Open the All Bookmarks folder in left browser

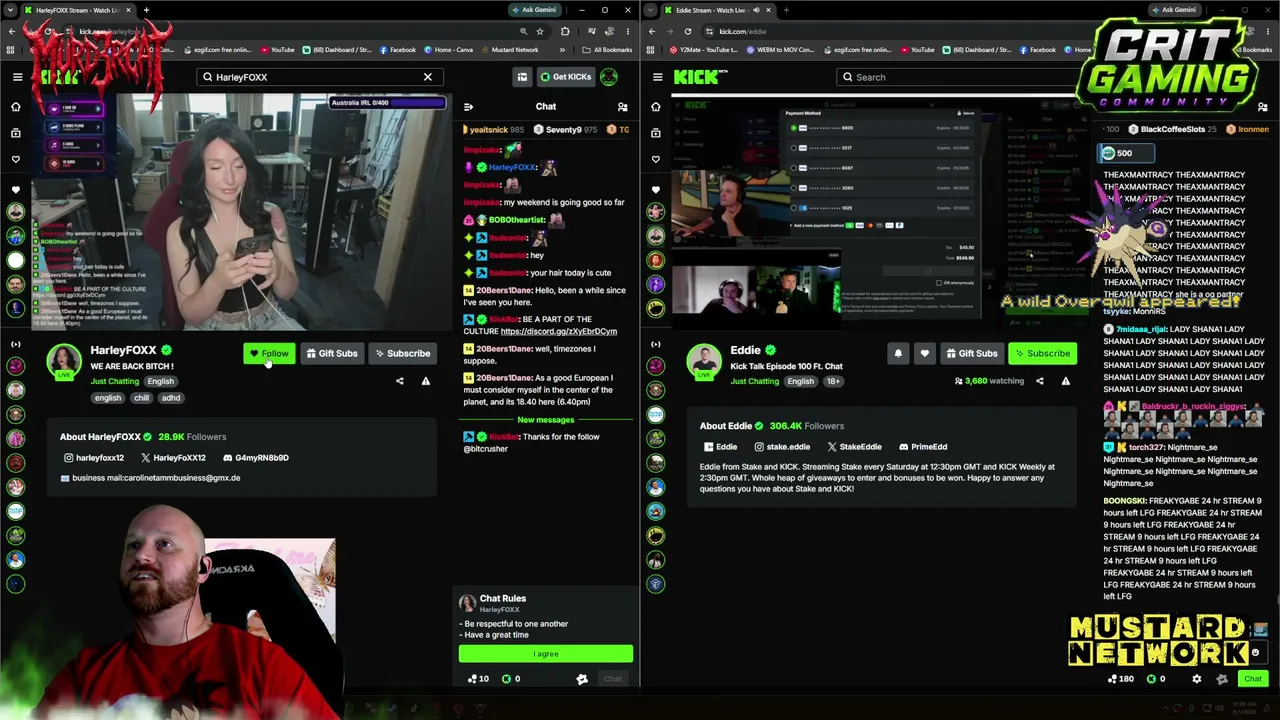tap(608, 50)
